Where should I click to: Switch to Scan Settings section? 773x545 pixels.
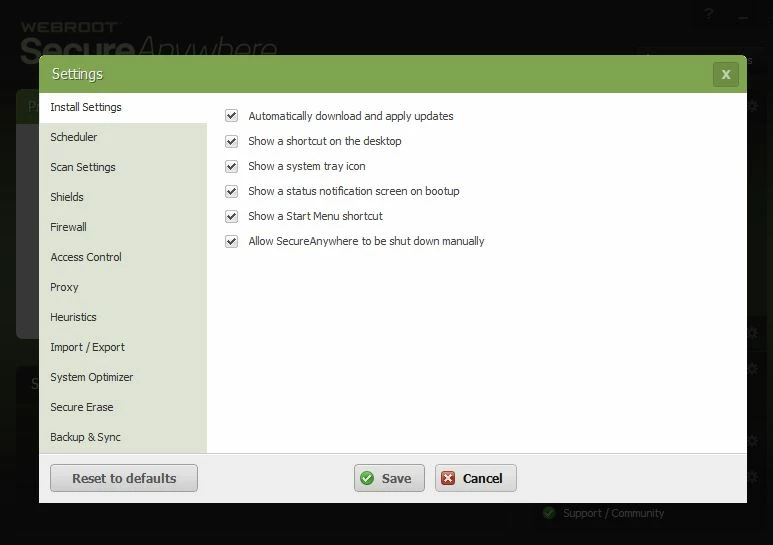tap(123, 168)
